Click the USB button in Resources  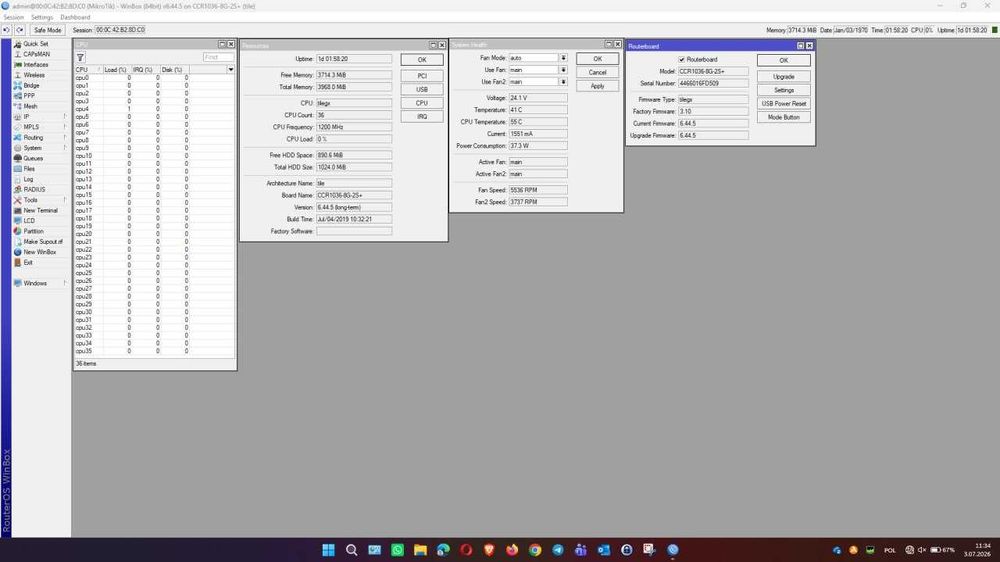point(422,89)
